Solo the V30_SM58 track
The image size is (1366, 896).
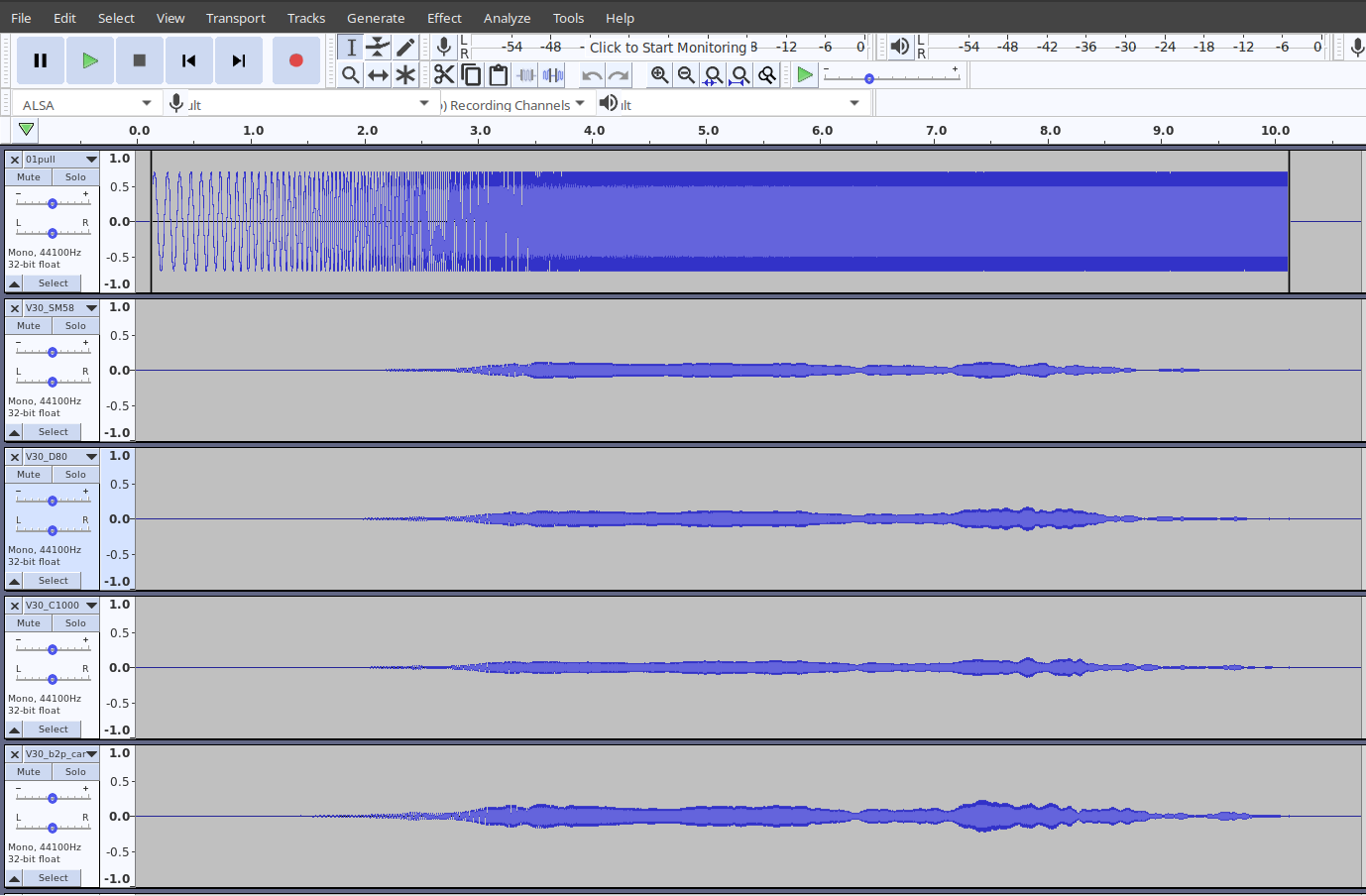point(75,326)
